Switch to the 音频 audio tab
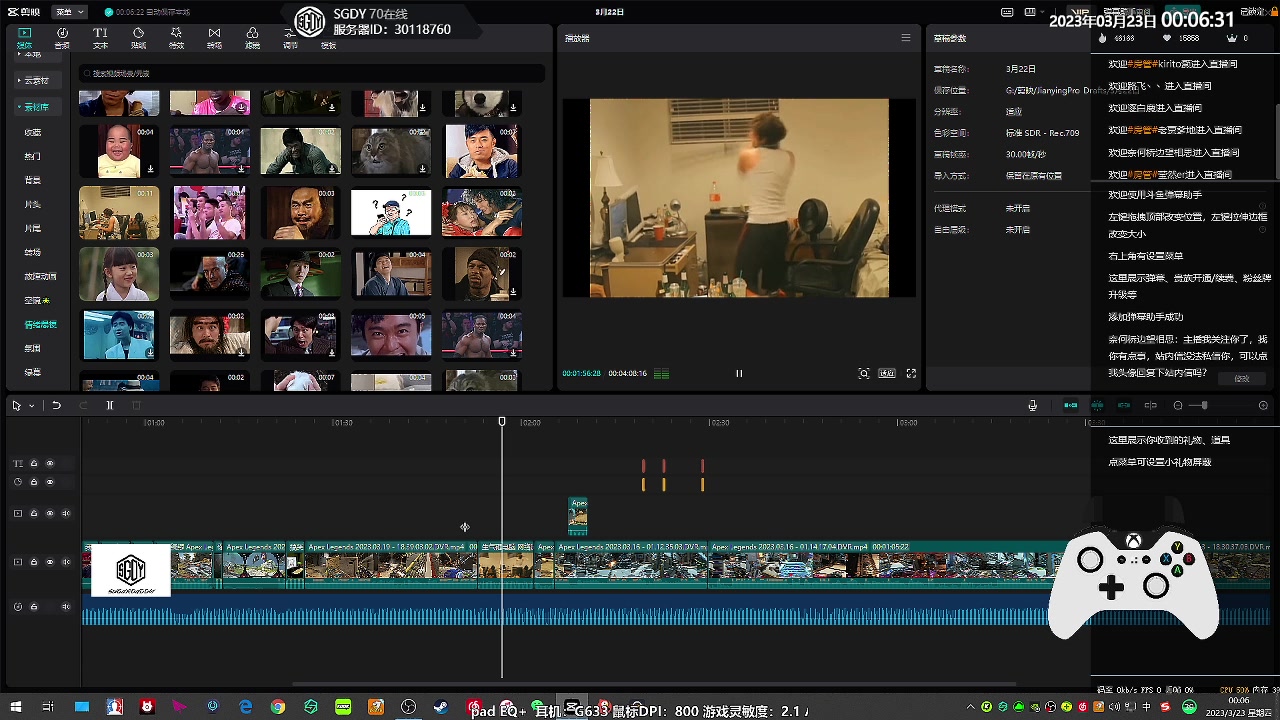The width and height of the screenshot is (1280, 720). click(62, 38)
